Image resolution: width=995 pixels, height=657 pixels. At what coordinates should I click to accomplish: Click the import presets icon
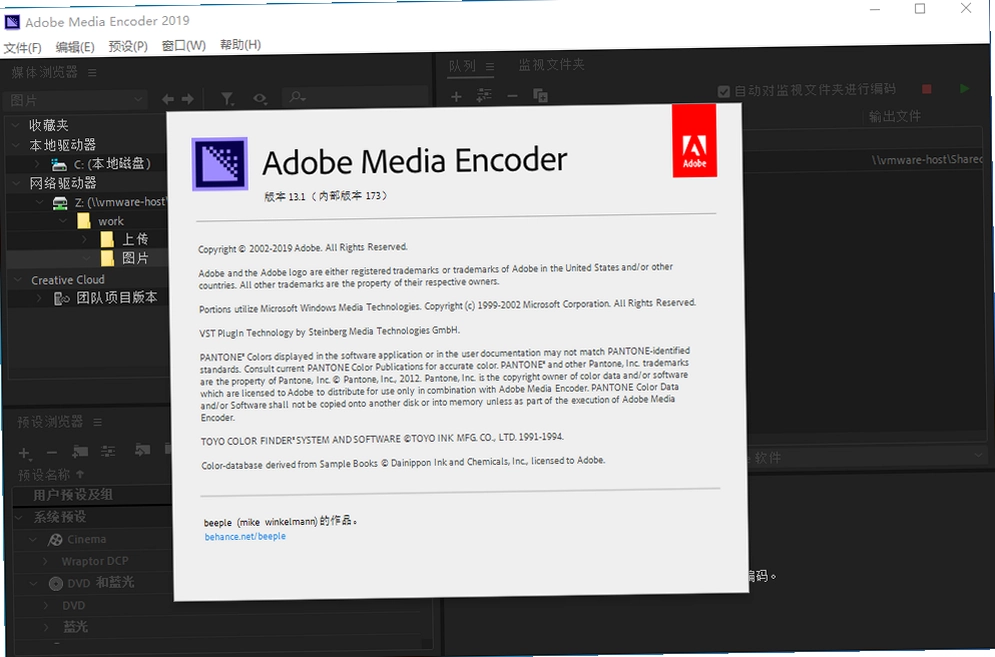tap(142, 450)
